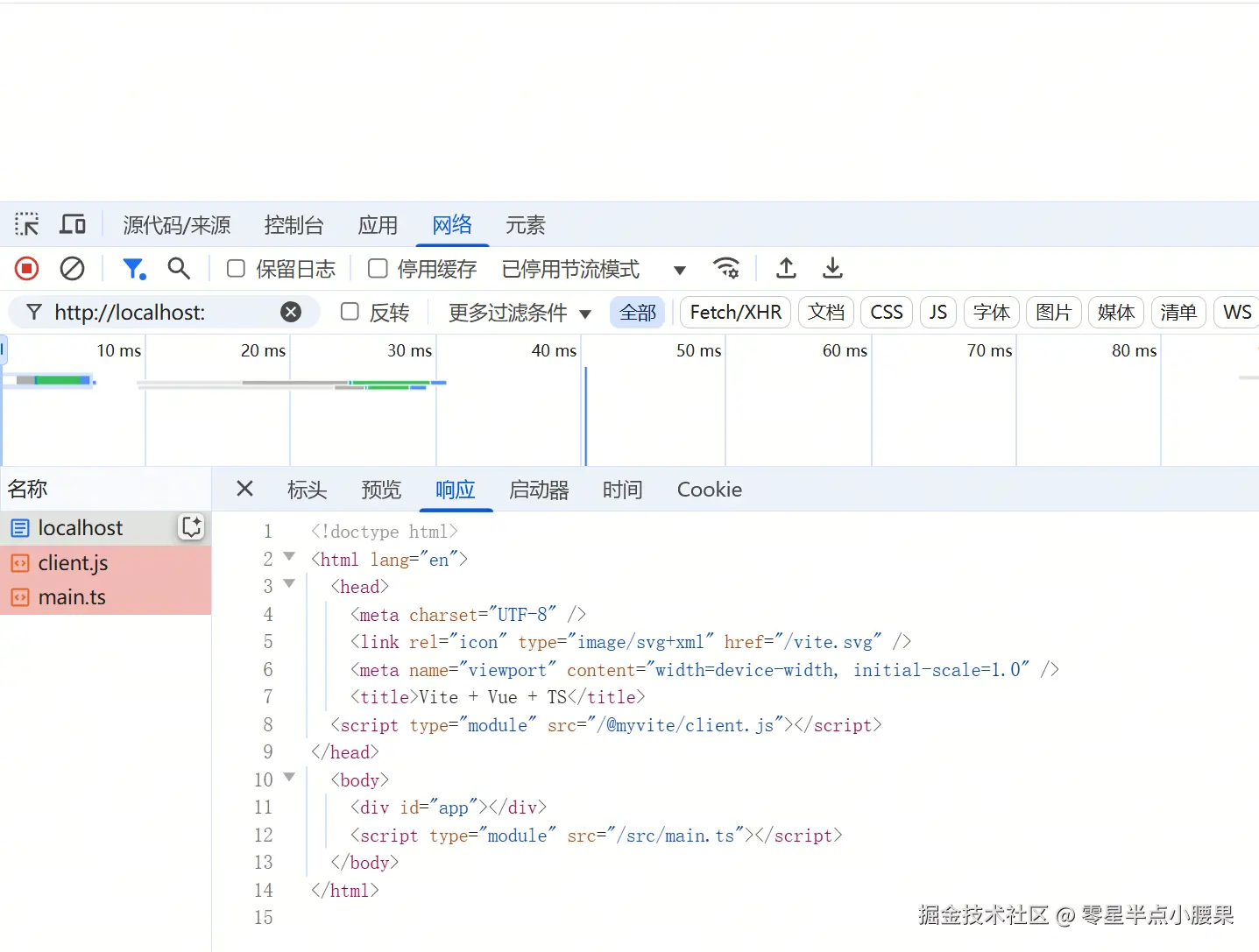Collapse the head tag on line 3
The height and width of the screenshot is (952, 1259).
coord(289,584)
